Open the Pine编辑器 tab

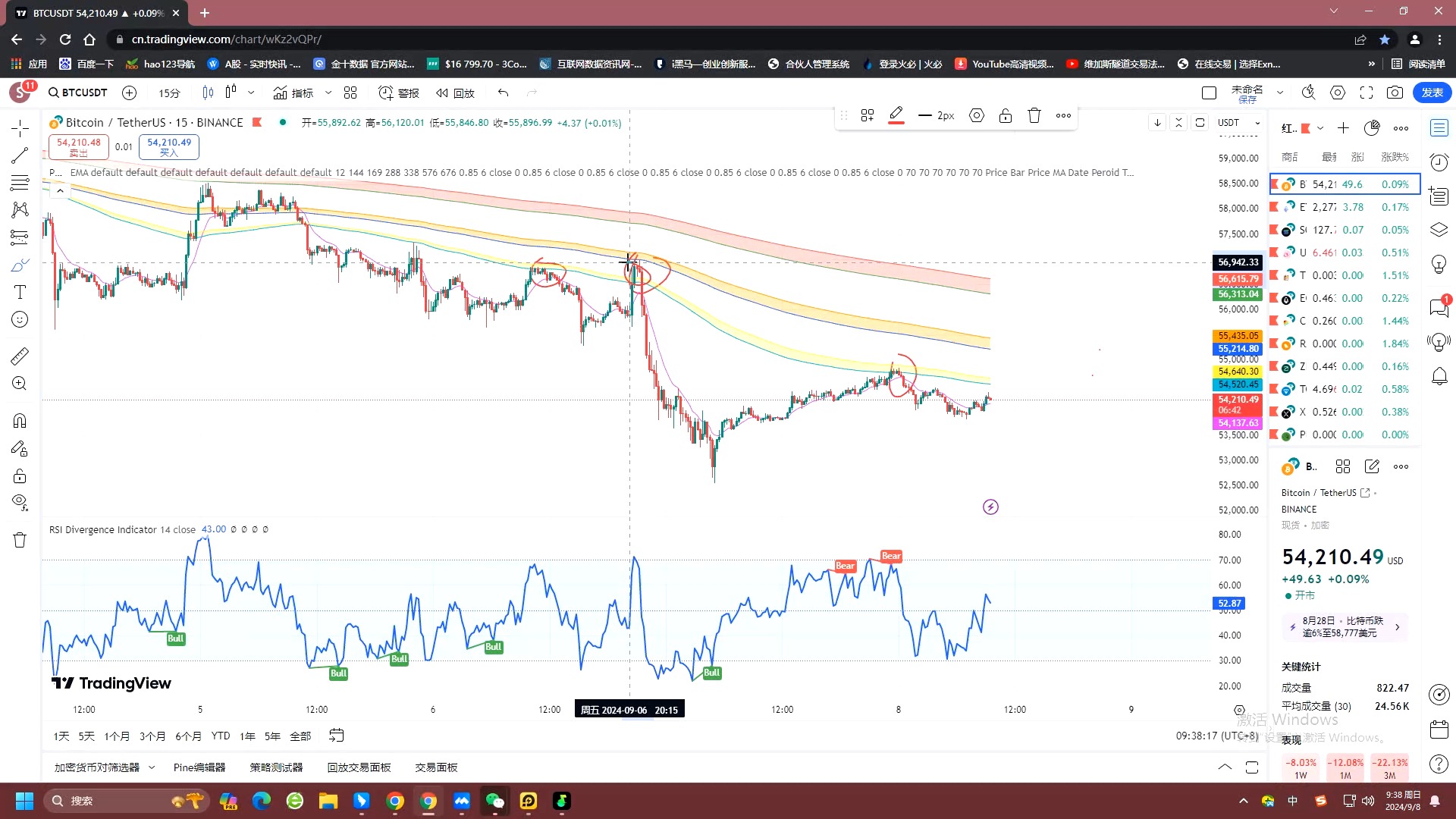click(x=199, y=767)
